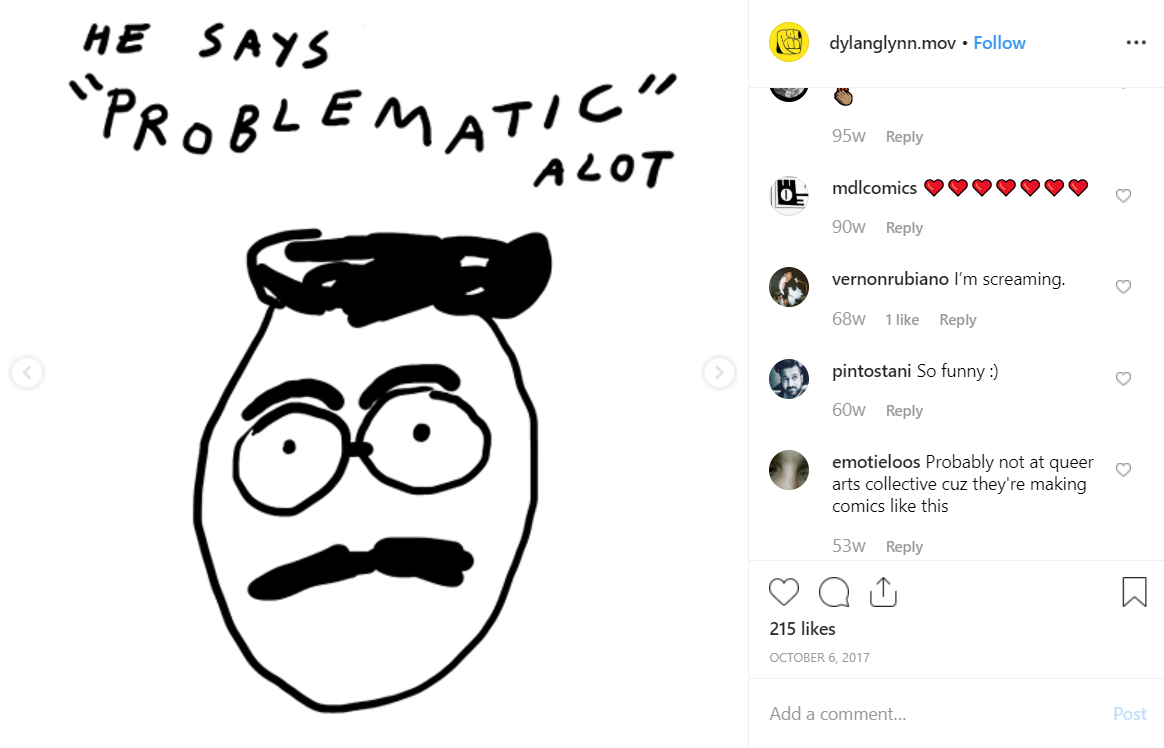
Task: Like pintostani's So funny comment
Action: (1123, 379)
